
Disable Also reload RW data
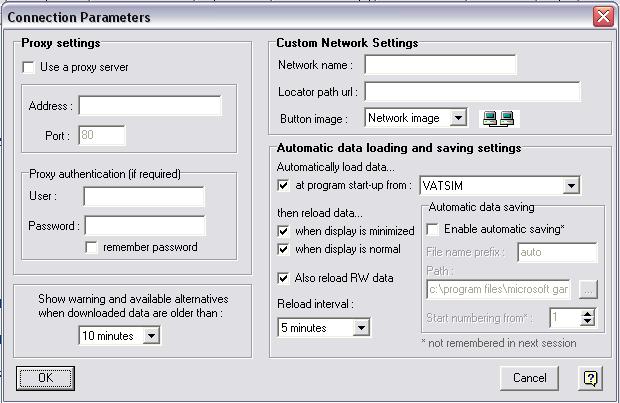[x=284, y=278]
